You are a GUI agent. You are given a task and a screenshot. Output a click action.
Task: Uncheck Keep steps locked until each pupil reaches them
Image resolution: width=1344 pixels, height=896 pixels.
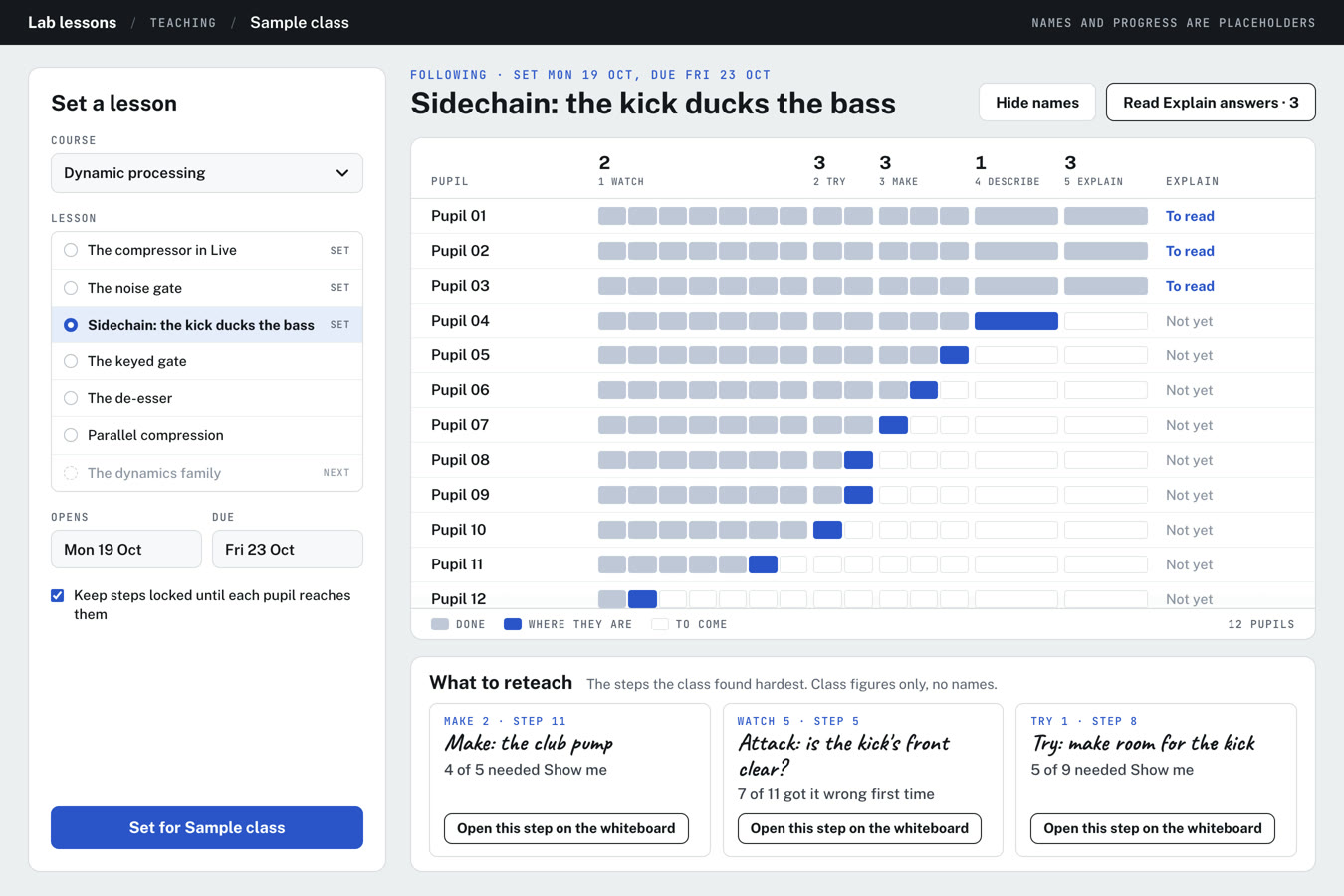click(58, 596)
